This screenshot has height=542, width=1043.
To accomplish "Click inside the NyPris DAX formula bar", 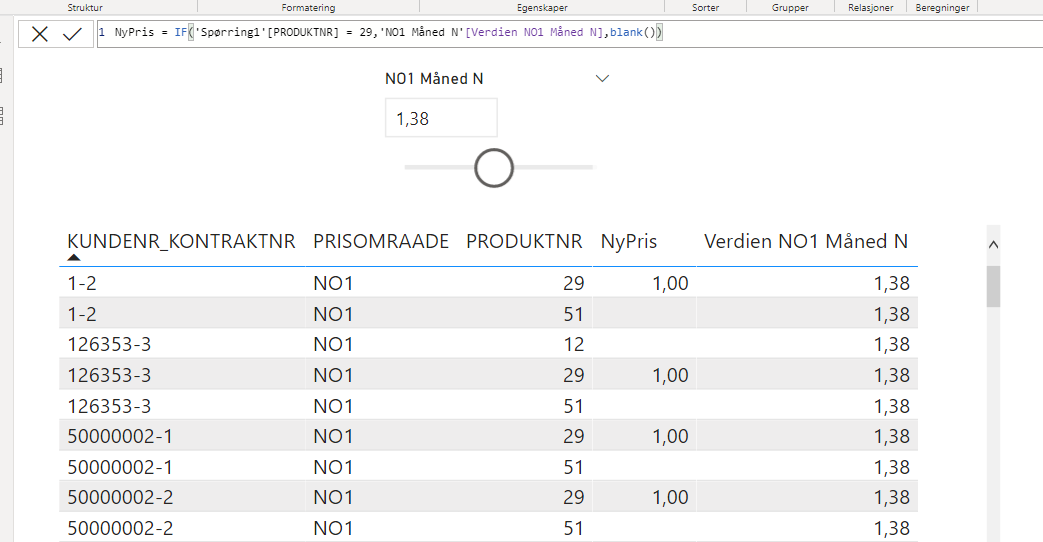I will click(569, 33).
